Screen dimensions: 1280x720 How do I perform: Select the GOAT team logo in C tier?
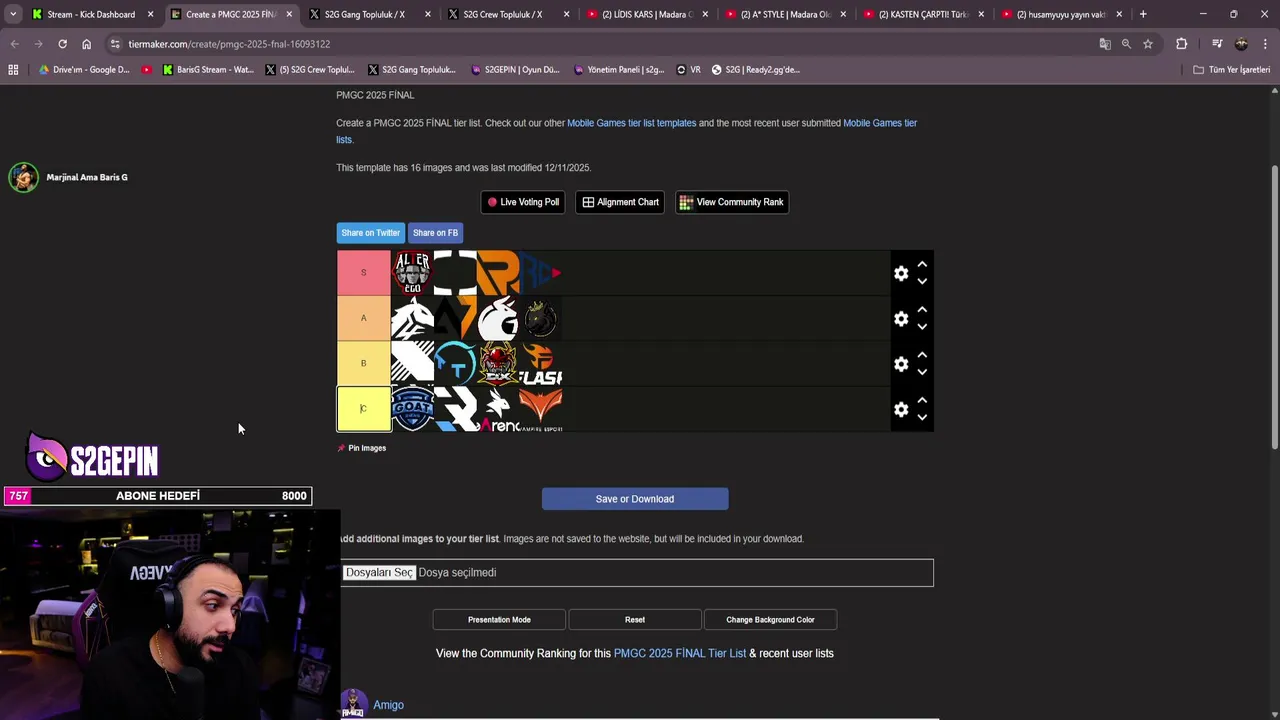412,409
